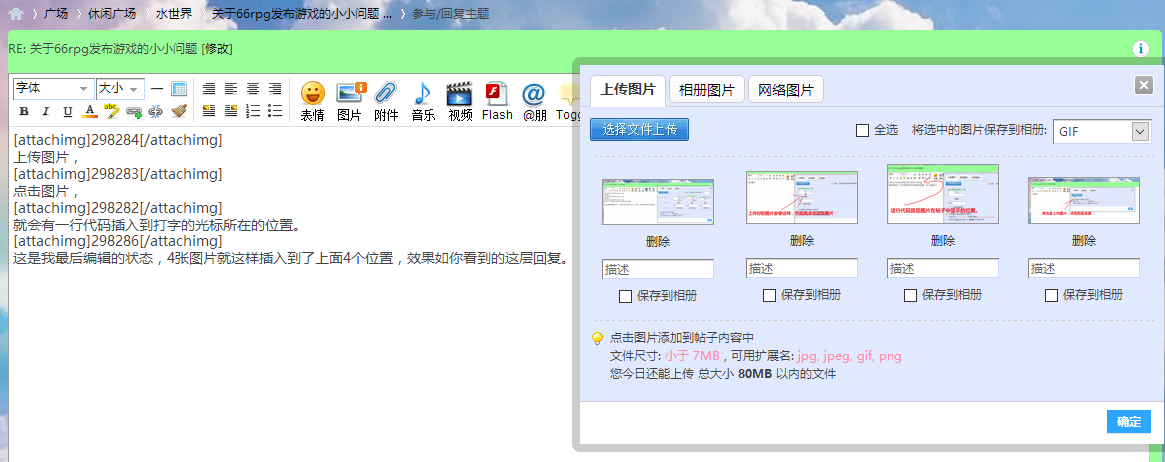Viewport: 1165px width, 462px height.
Task: Click the text line 就会有一行代码插入到打字的光标所在的位置。
Action: click(157, 225)
